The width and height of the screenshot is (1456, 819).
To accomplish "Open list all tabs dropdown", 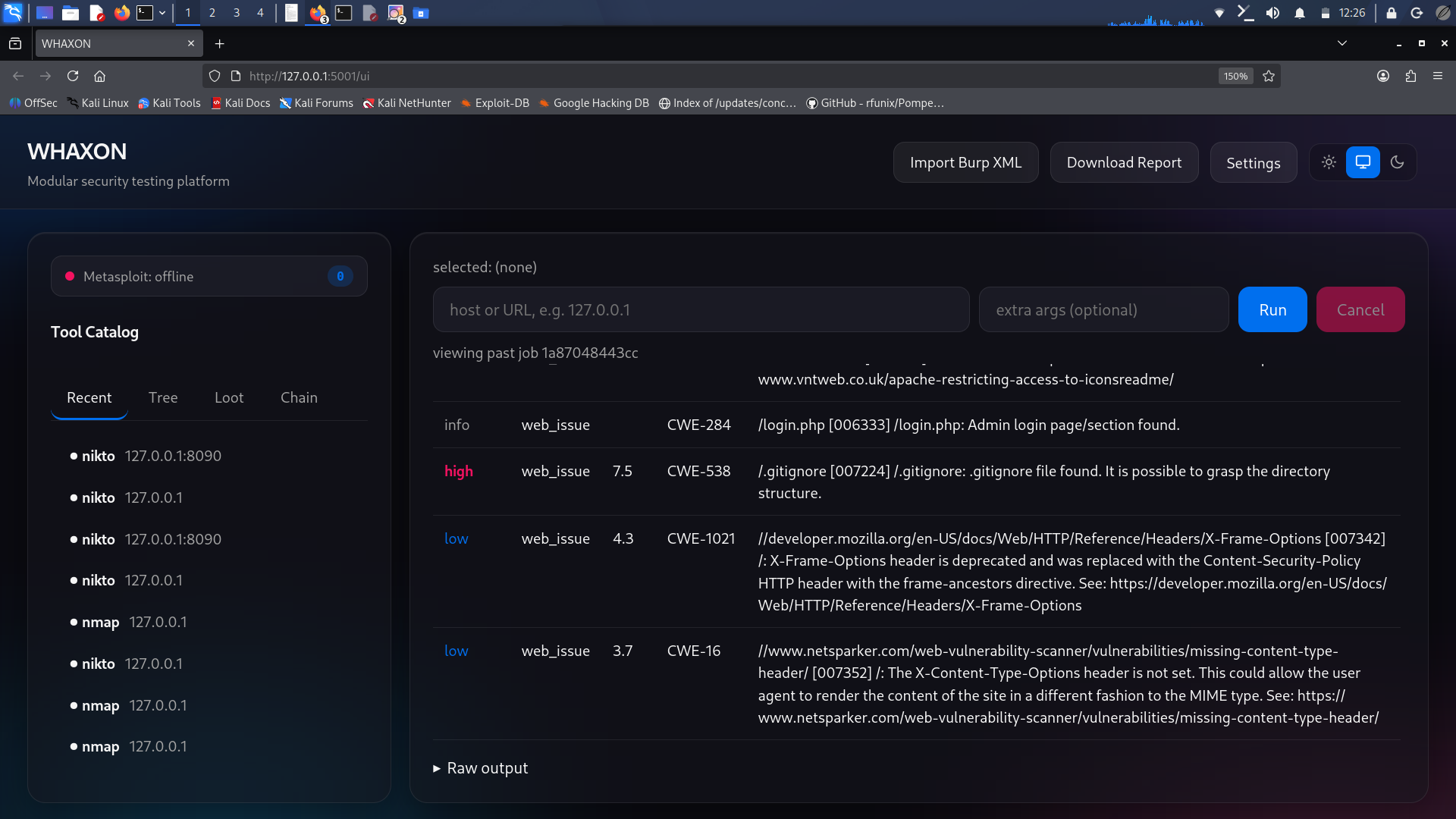I will coord(1342,43).
